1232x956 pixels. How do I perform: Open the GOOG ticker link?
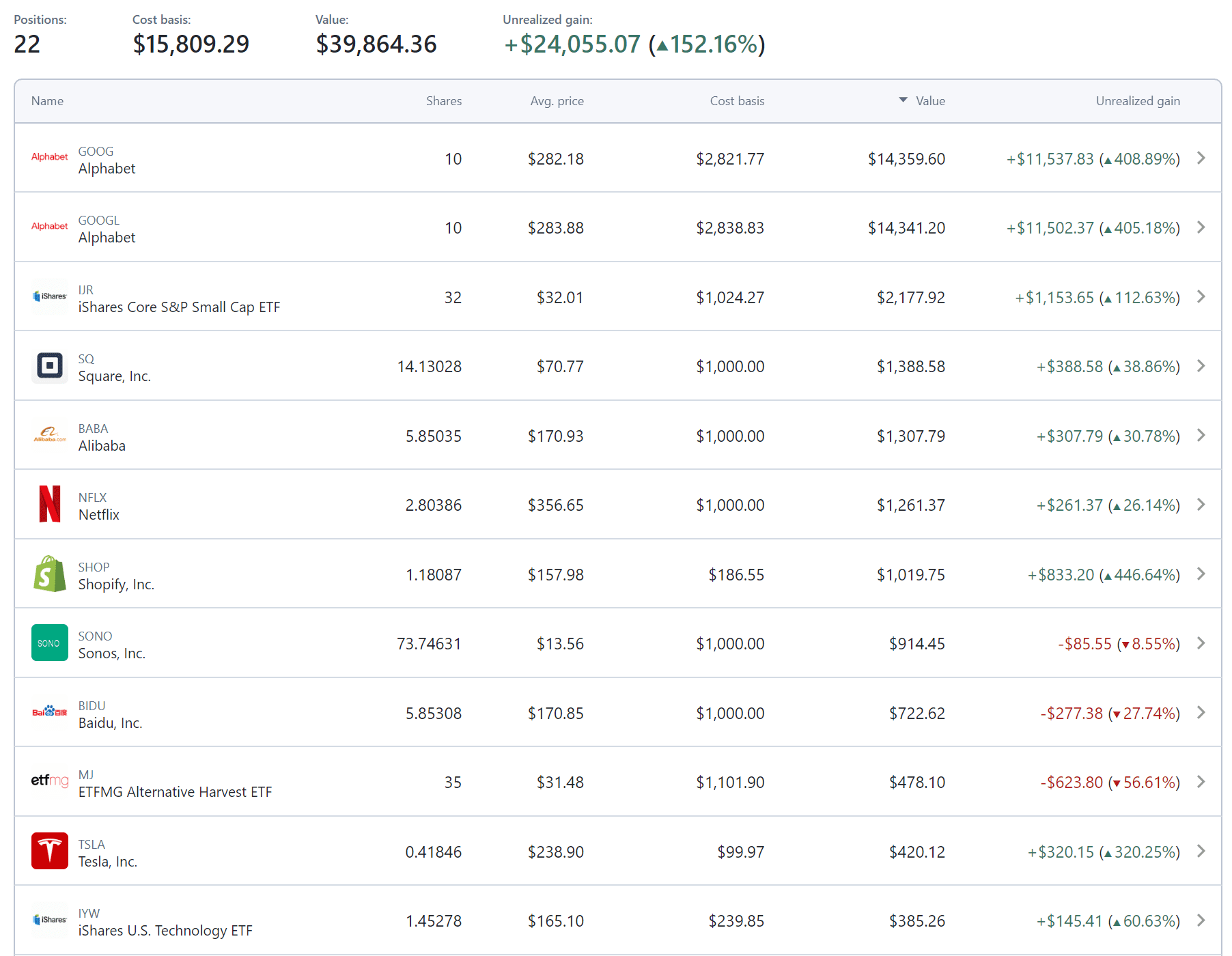pyautogui.click(x=96, y=152)
